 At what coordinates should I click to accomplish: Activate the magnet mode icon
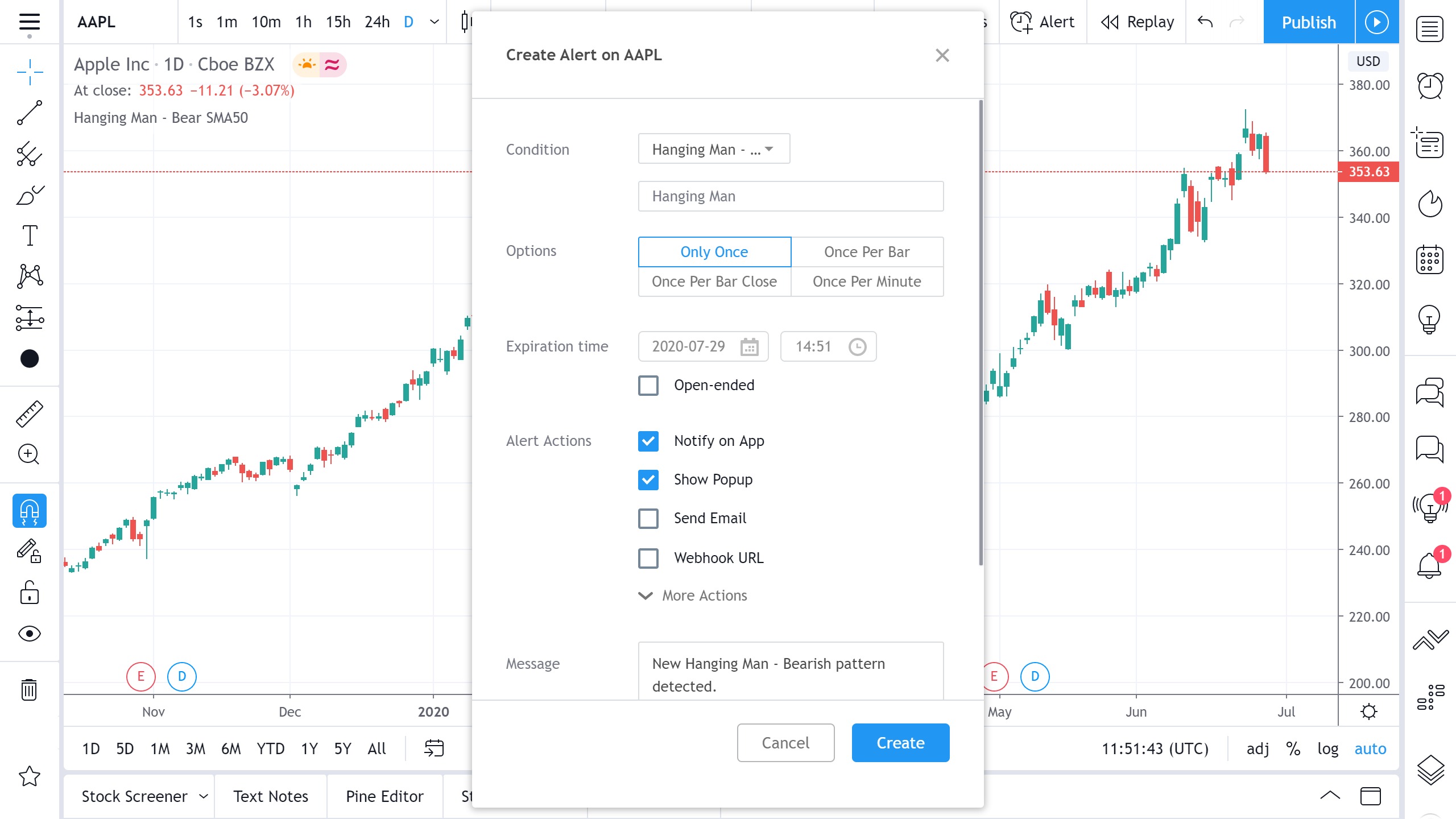(x=30, y=511)
